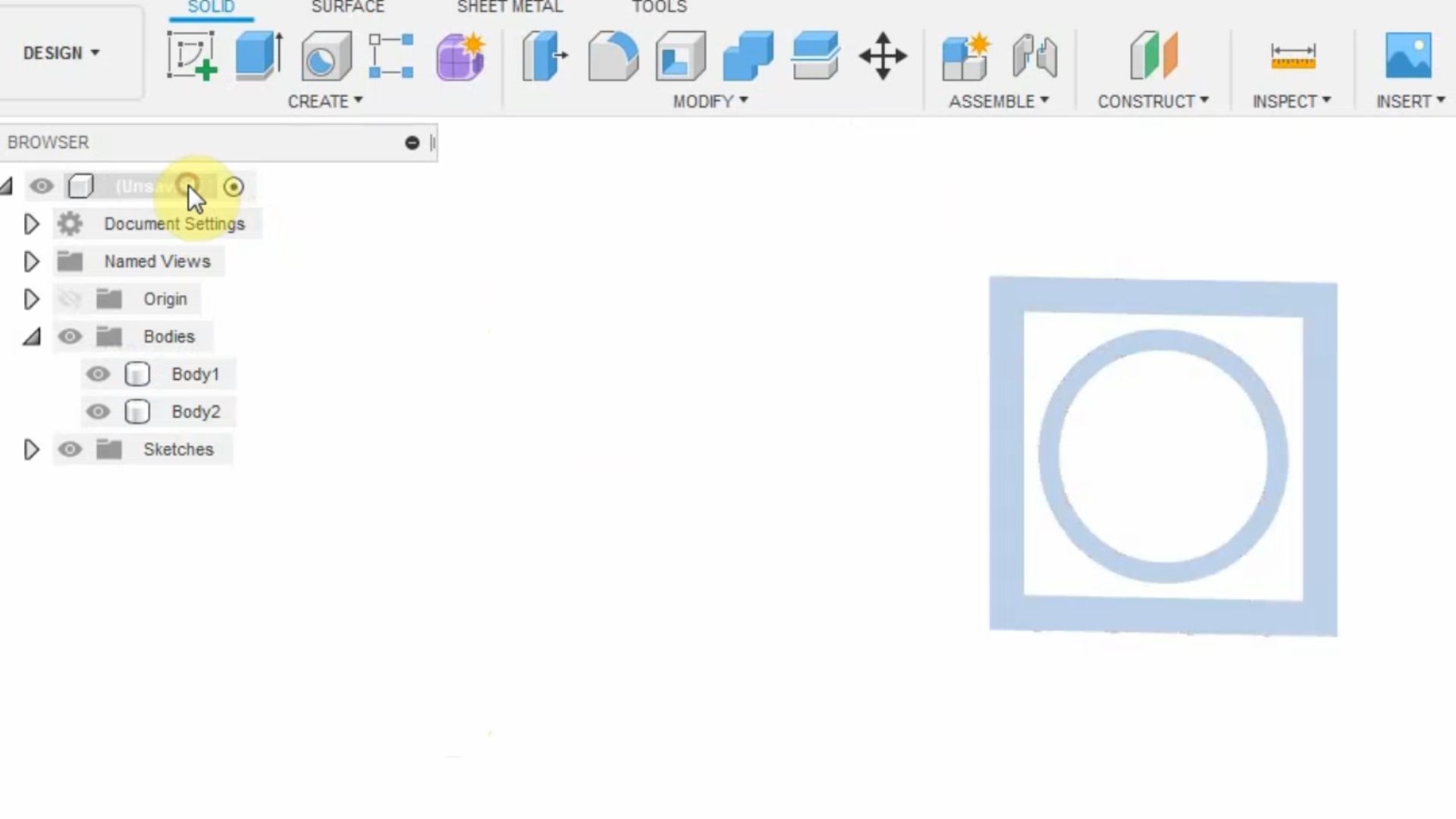
Task: Open the Surface ribbon tab
Action: coord(347,8)
